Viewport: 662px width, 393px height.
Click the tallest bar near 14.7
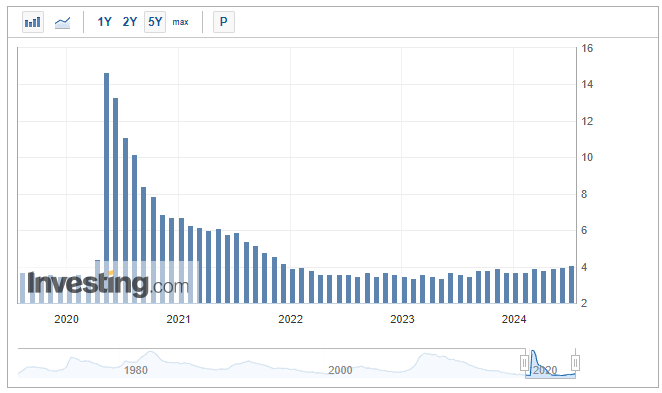[106, 188]
